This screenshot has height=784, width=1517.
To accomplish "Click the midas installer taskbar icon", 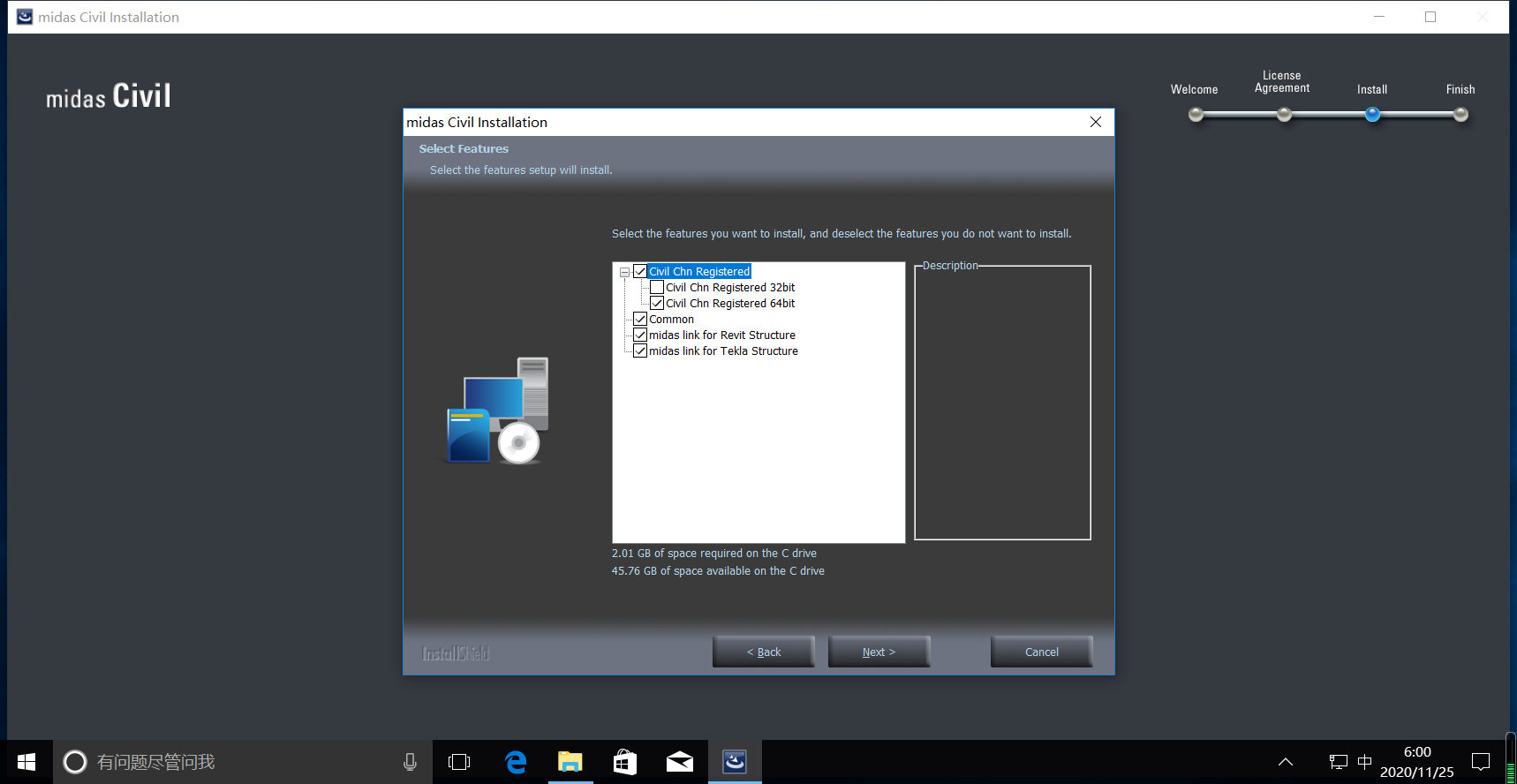I will pos(735,762).
